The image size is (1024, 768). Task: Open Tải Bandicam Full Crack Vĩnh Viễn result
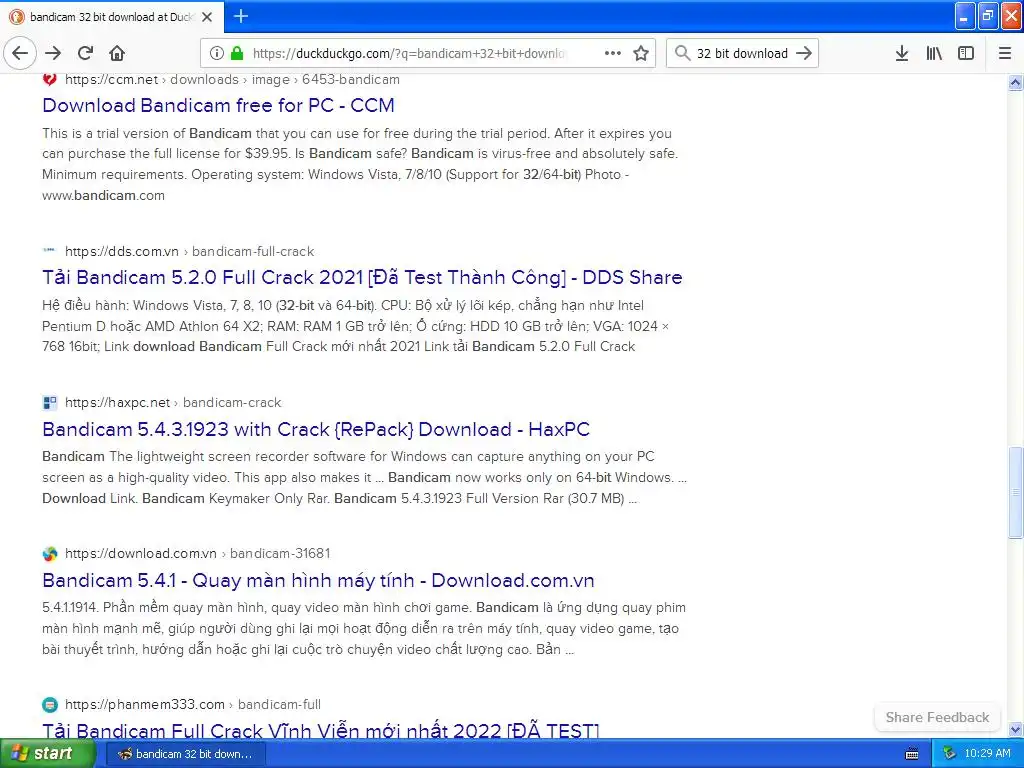tap(321, 730)
